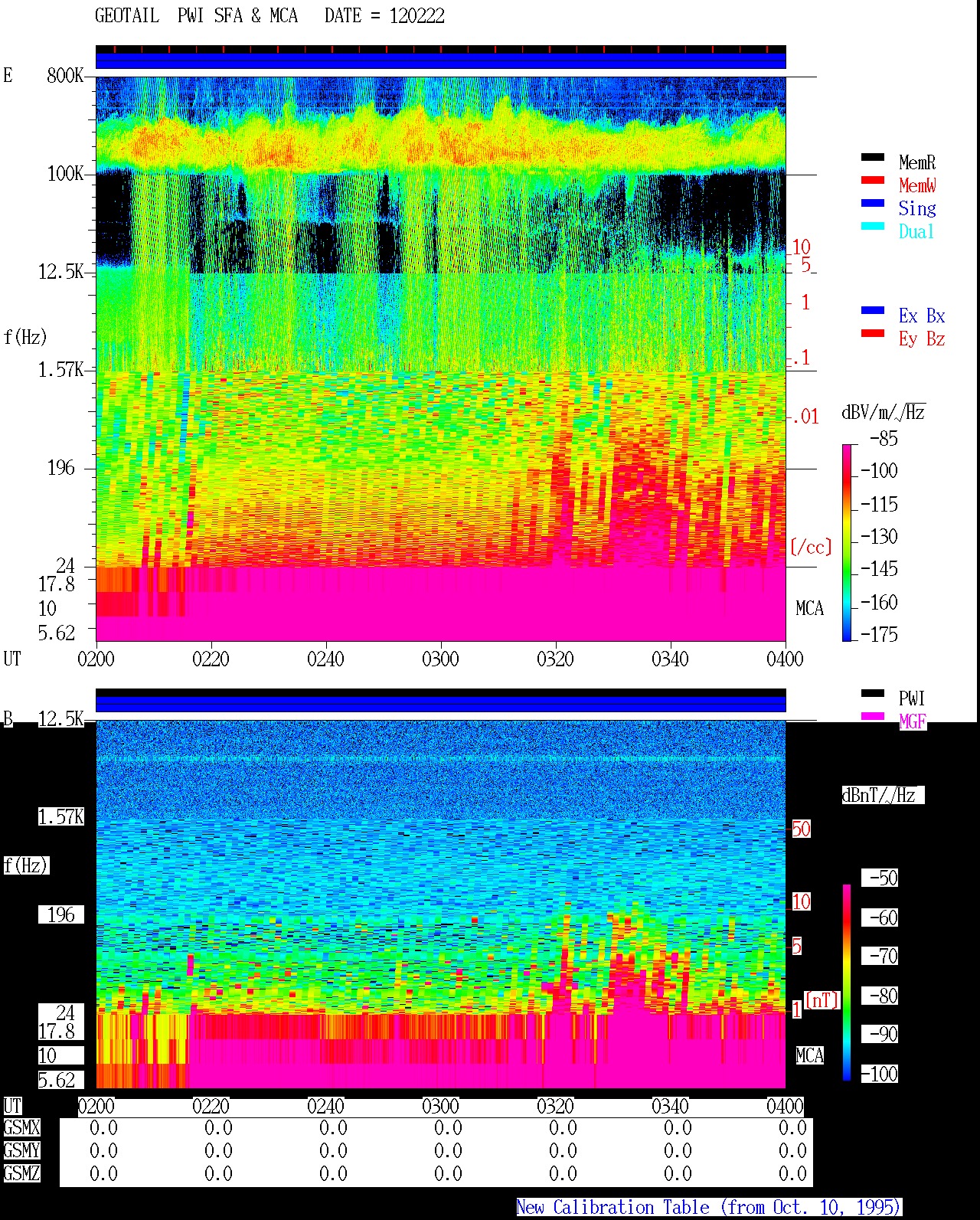The height and width of the screenshot is (1220, 980).
Task: Click the MCA label beside the B panel
Action: [x=809, y=1055]
